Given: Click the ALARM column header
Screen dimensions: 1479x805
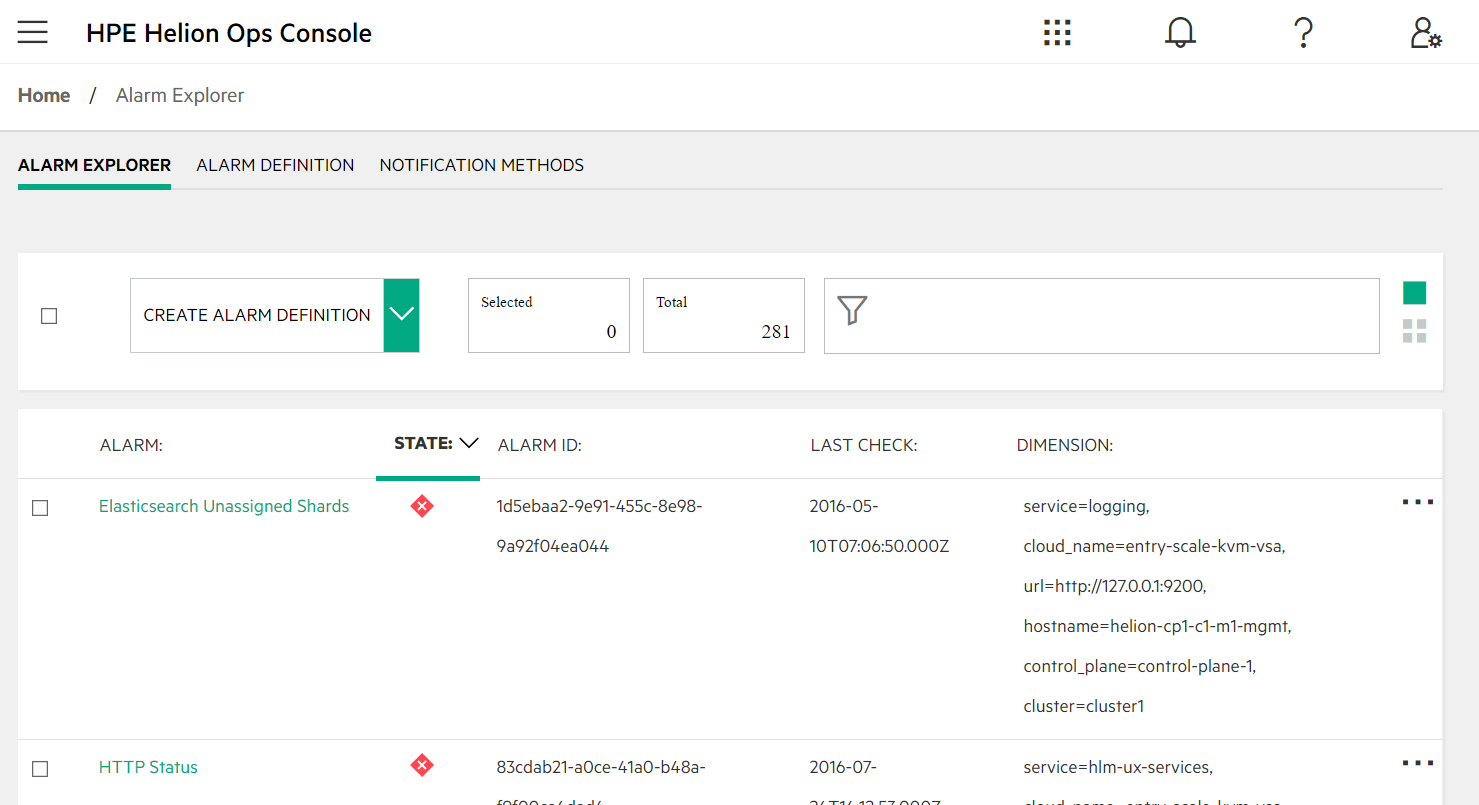Looking at the screenshot, I should [131, 445].
